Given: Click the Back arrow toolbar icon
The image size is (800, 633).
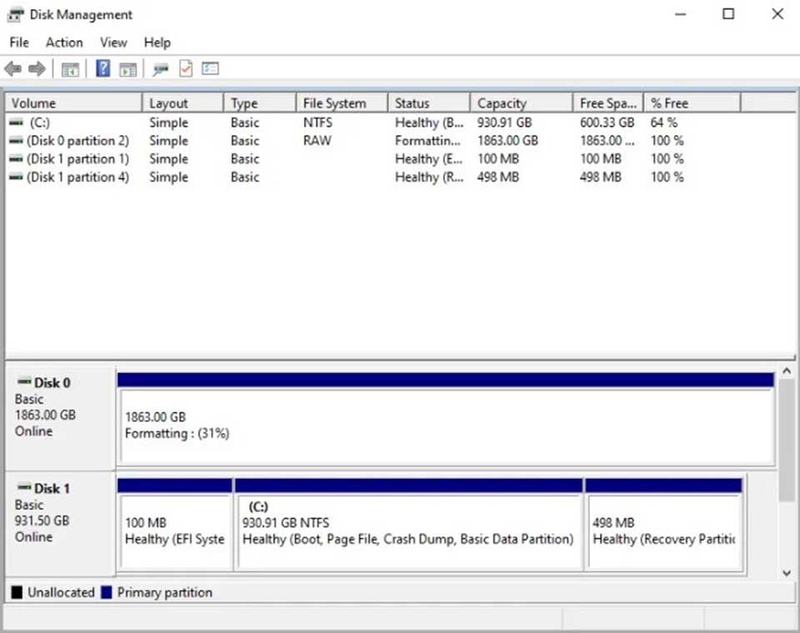Looking at the screenshot, I should click(13, 69).
